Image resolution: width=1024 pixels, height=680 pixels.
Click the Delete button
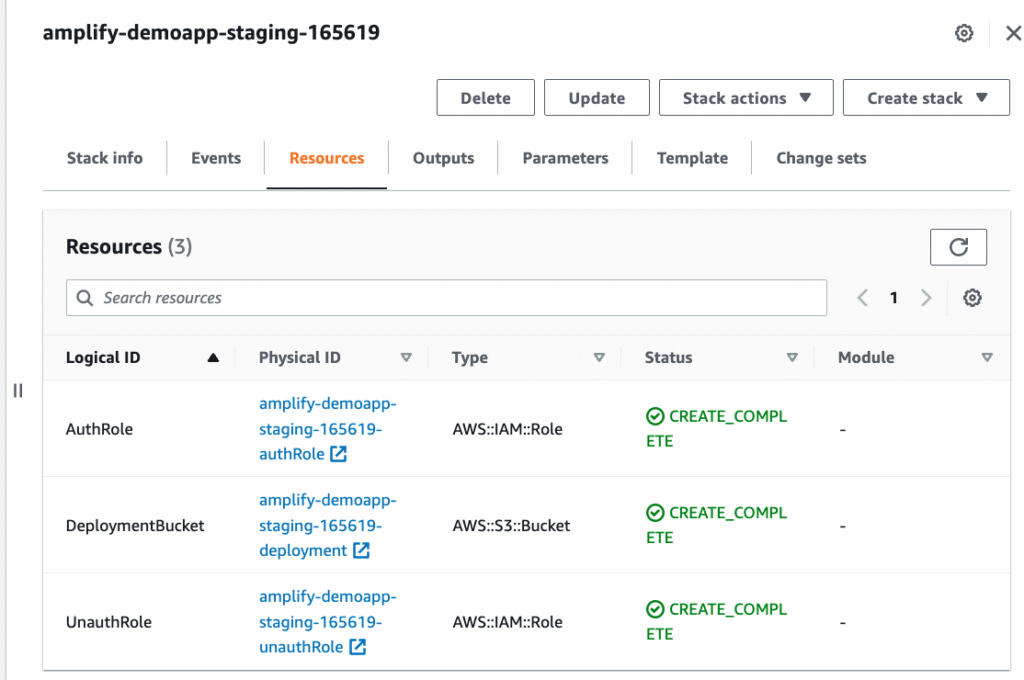(x=485, y=98)
